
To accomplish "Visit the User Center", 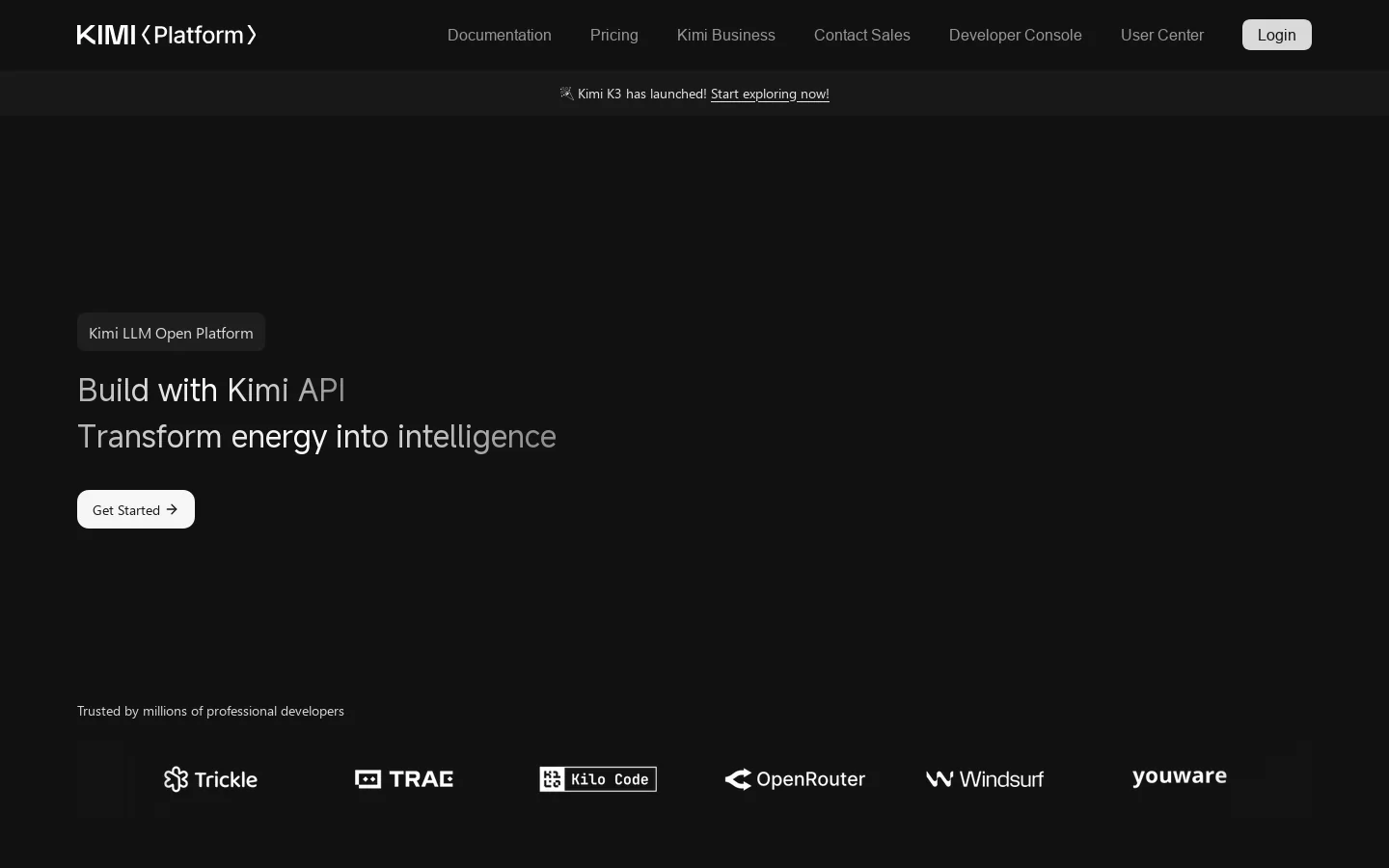I will pyautogui.click(x=1162, y=35).
